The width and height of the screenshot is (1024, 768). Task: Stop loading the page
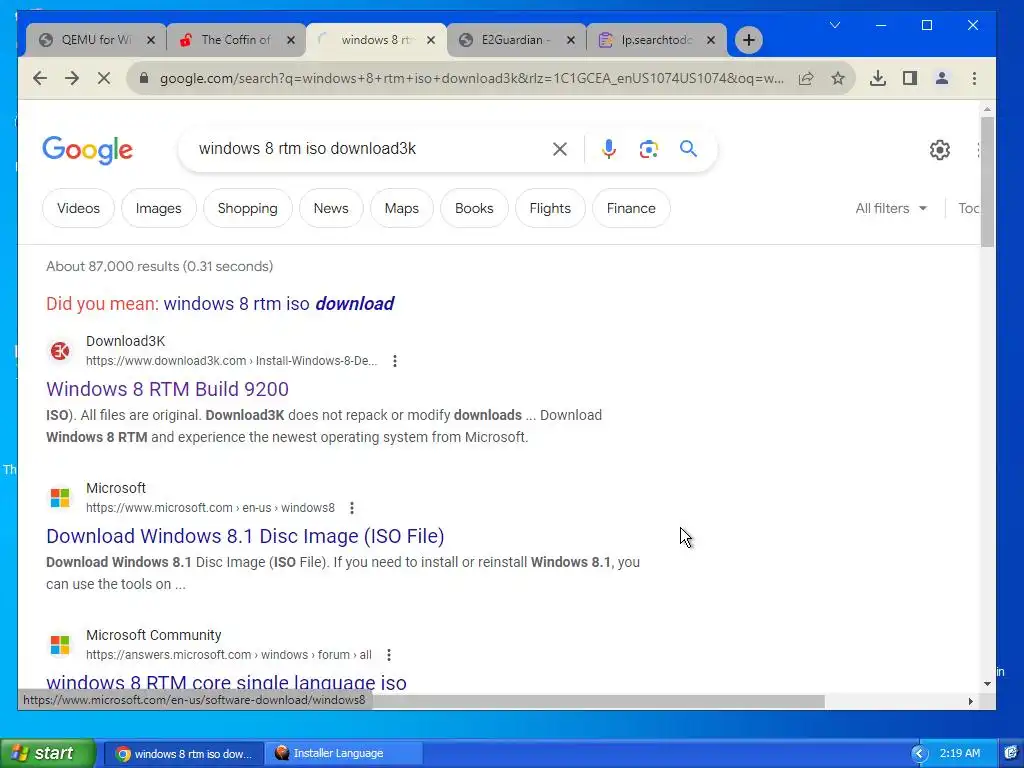click(x=104, y=78)
